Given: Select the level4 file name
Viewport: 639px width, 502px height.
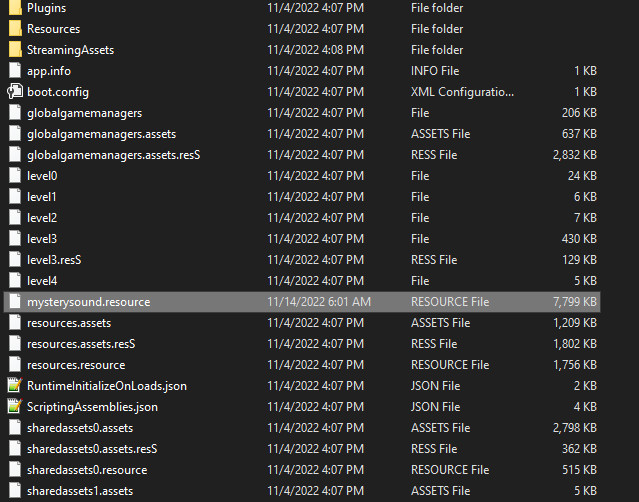Looking at the screenshot, I should (x=42, y=281).
